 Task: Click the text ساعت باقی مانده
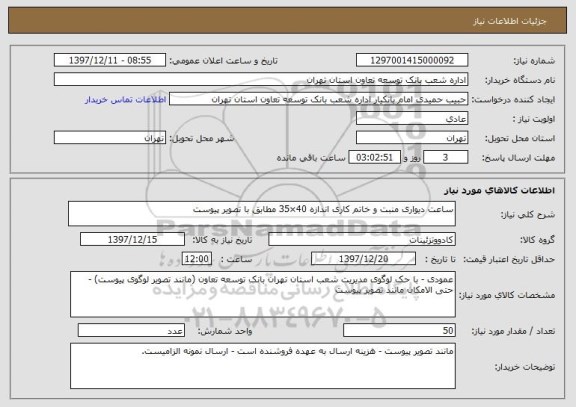click(311, 158)
